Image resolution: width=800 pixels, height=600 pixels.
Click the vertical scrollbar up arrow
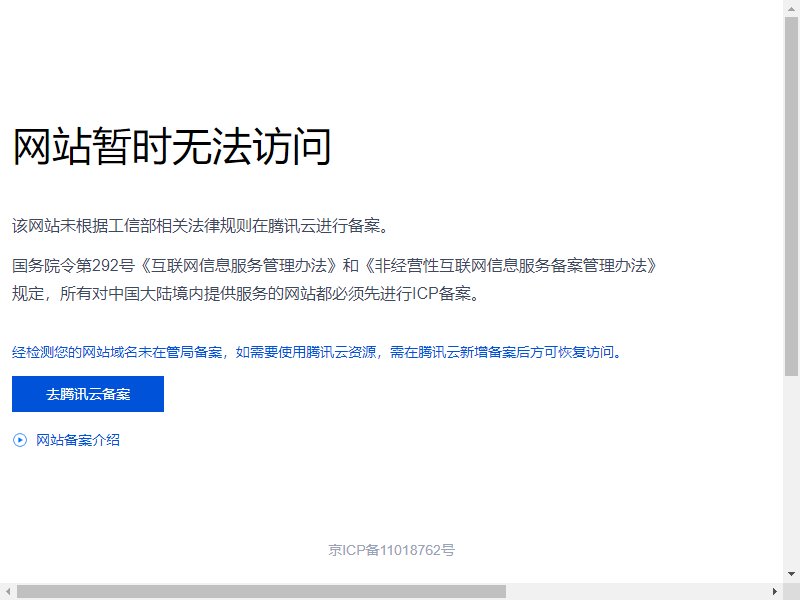pyautogui.click(x=791, y=8)
